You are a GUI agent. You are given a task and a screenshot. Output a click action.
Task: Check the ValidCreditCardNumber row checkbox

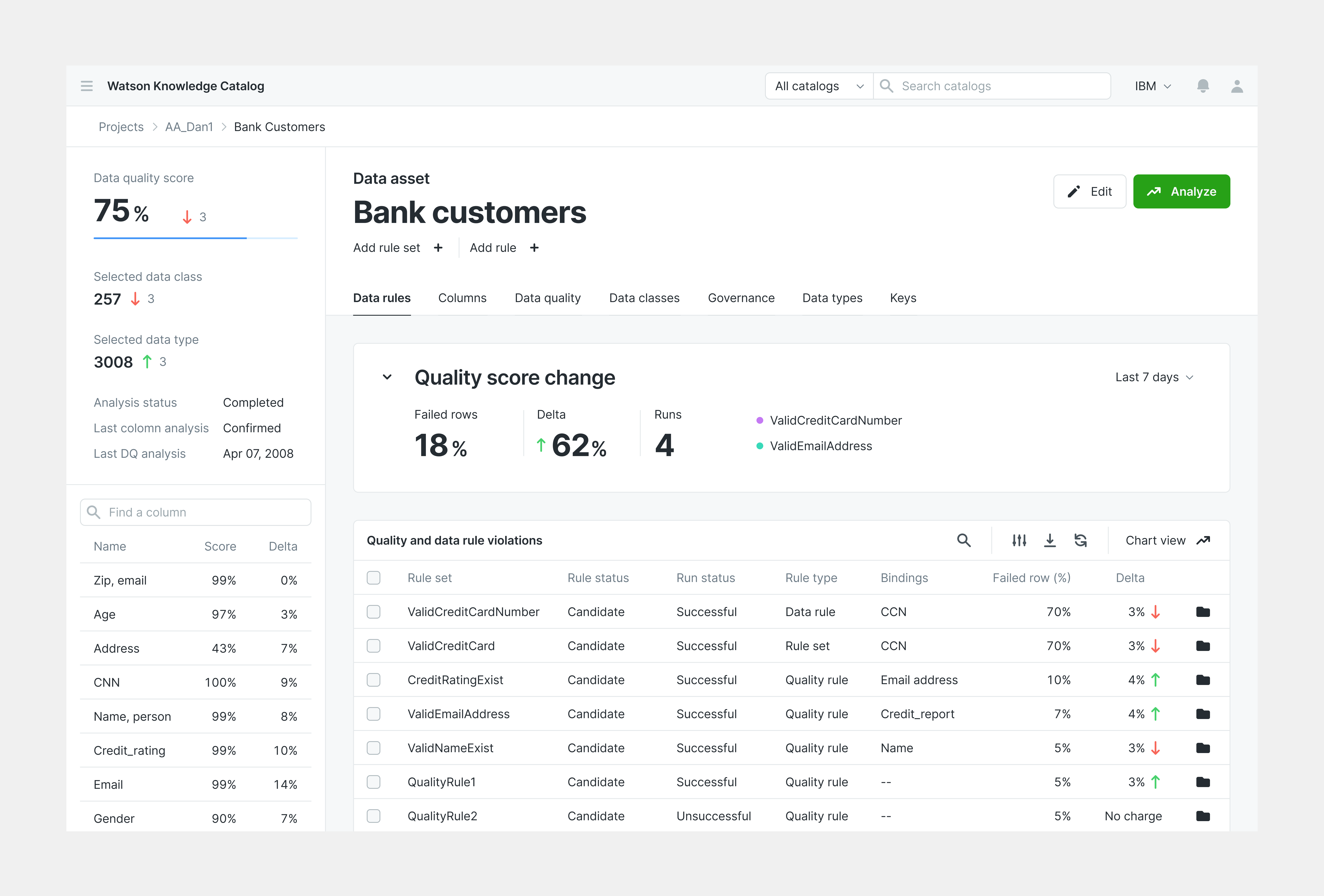point(374,612)
